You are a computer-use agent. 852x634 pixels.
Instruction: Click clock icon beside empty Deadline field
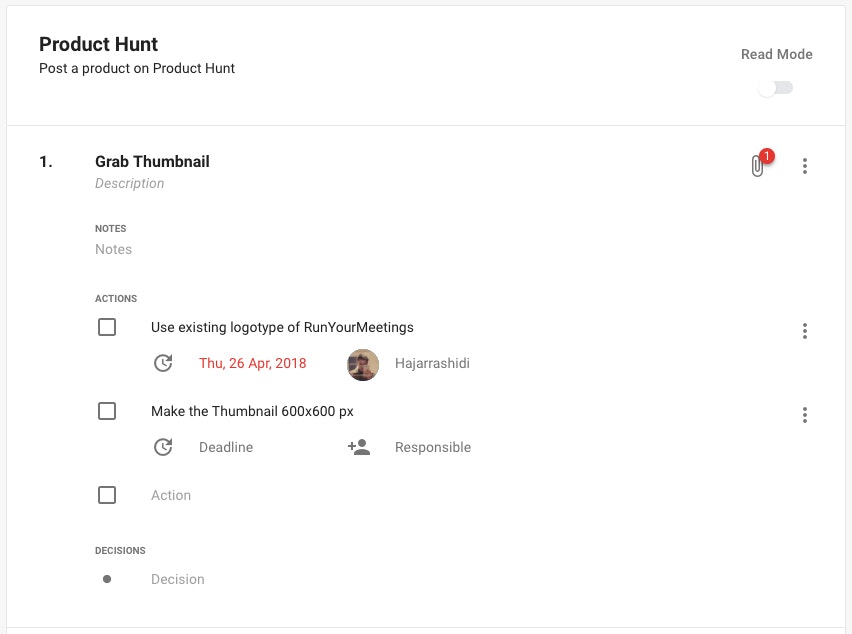[163, 447]
